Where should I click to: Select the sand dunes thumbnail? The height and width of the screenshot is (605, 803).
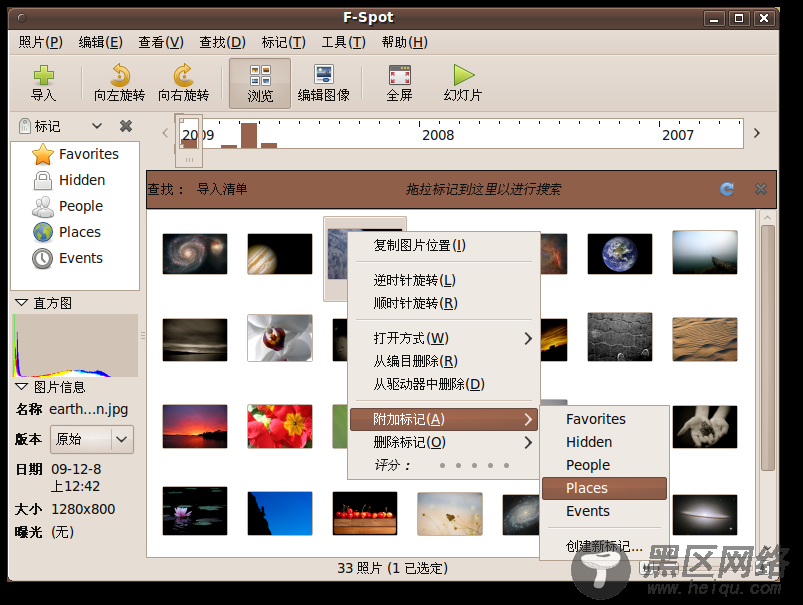(x=705, y=339)
